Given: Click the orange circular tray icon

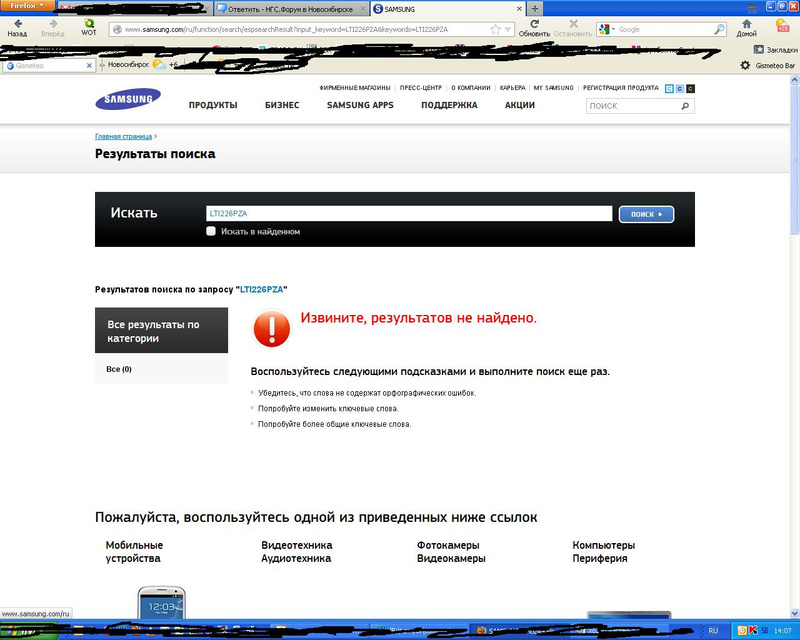Looking at the screenshot, I should (742, 631).
